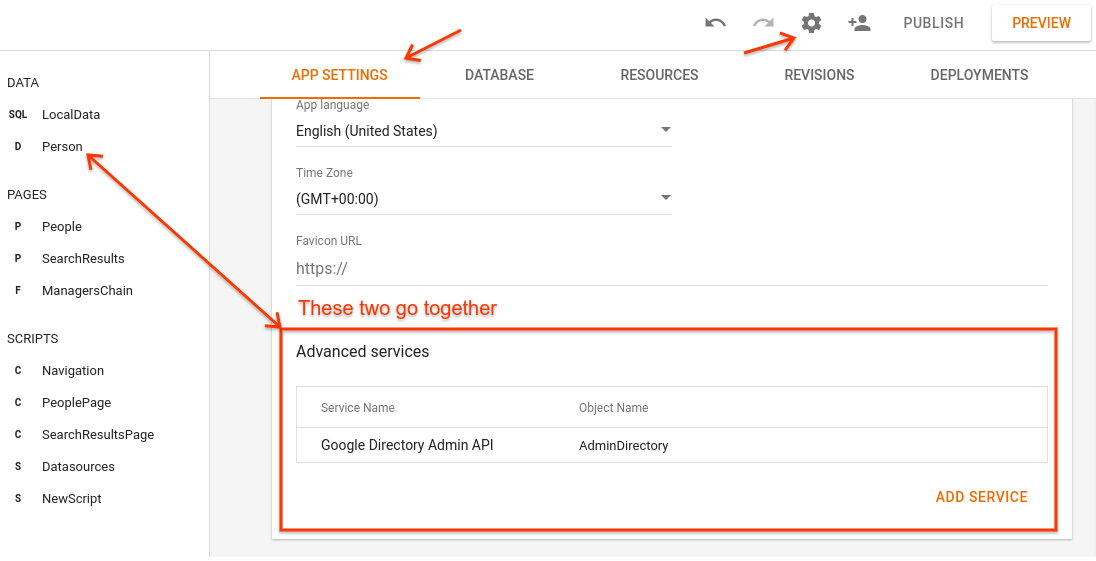Select the Google Directory Admin API row
Viewport: 1096px width, 561px height.
click(671, 446)
